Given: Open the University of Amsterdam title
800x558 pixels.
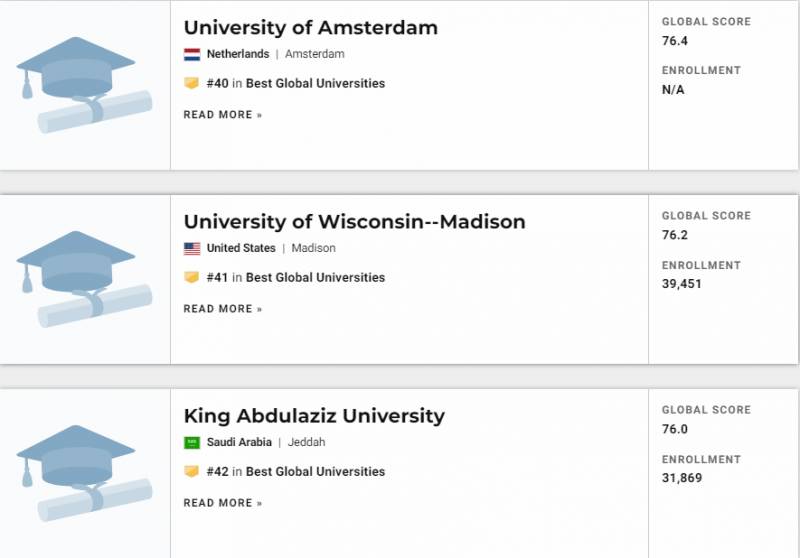Looking at the screenshot, I should pos(310,28).
